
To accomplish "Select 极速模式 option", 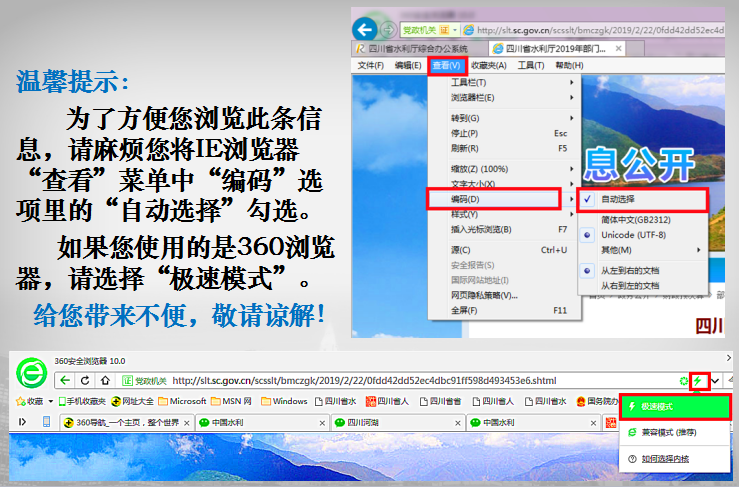I will pyautogui.click(x=675, y=406).
